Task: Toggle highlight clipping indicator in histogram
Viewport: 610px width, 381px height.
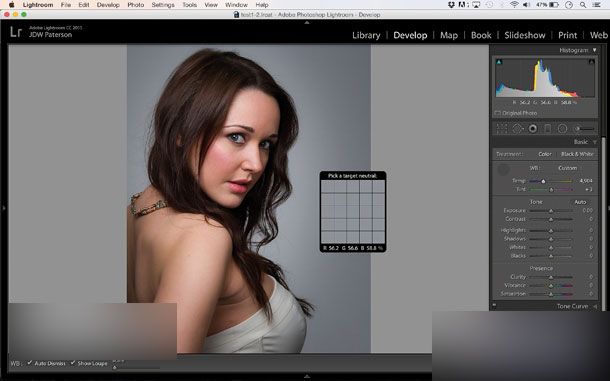Action: (591, 62)
